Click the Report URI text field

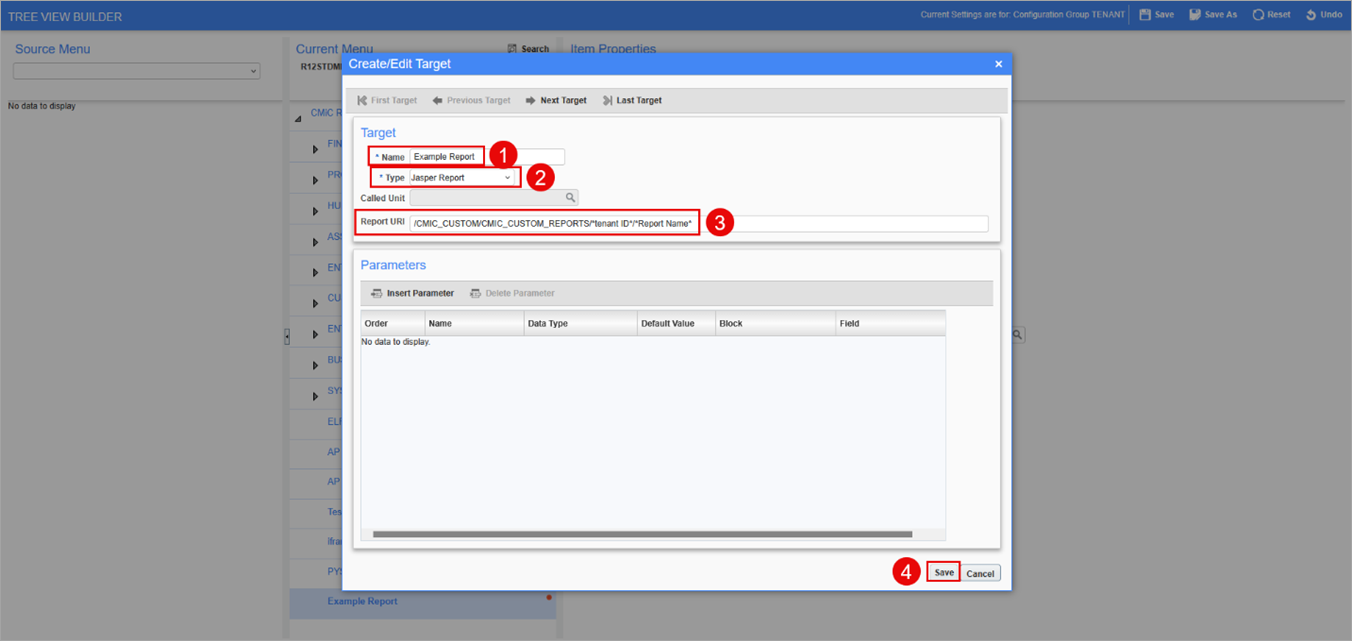tap(698, 224)
